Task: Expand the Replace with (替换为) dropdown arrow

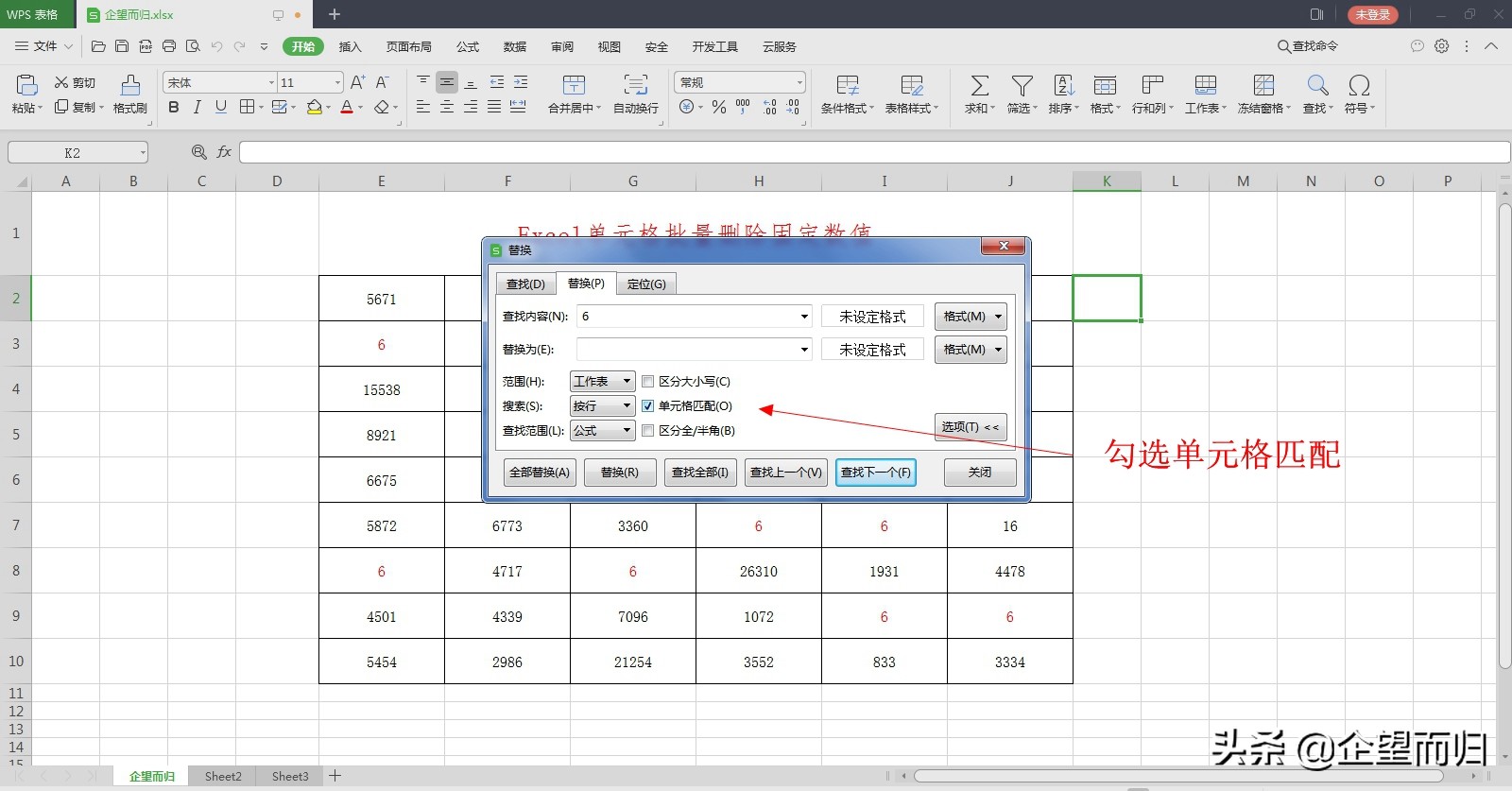Action: (804, 350)
